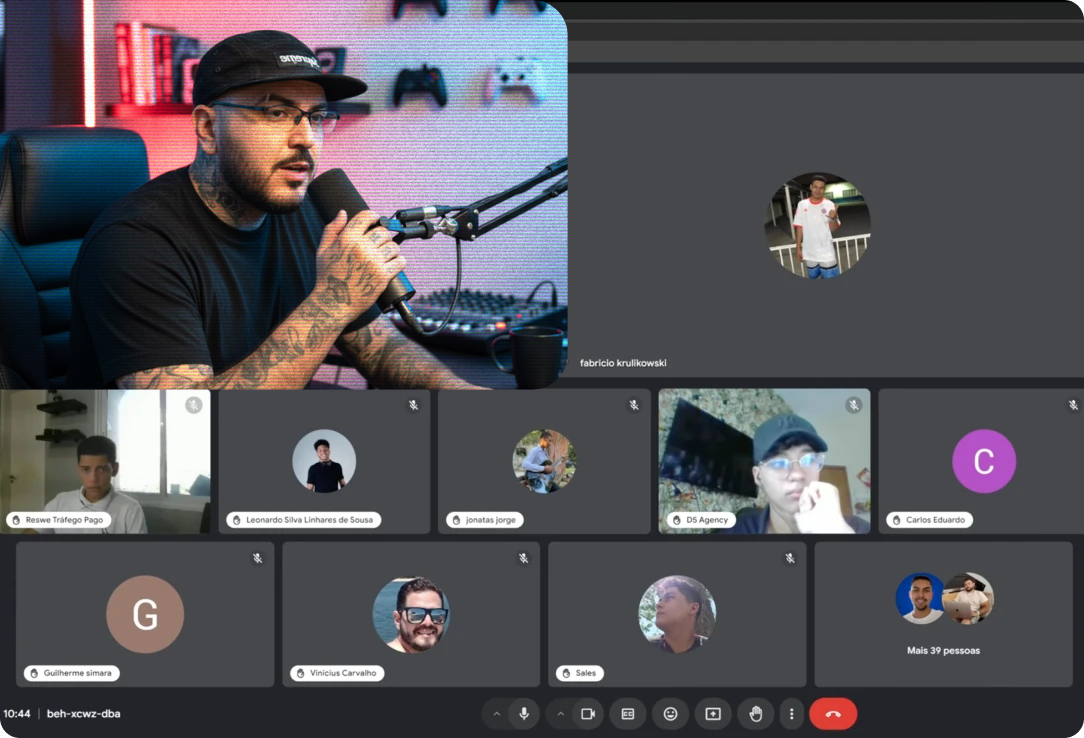The height and width of the screenshot is (738, 1084).
Task: Toggle the camera button
Action: pos(588,714)
